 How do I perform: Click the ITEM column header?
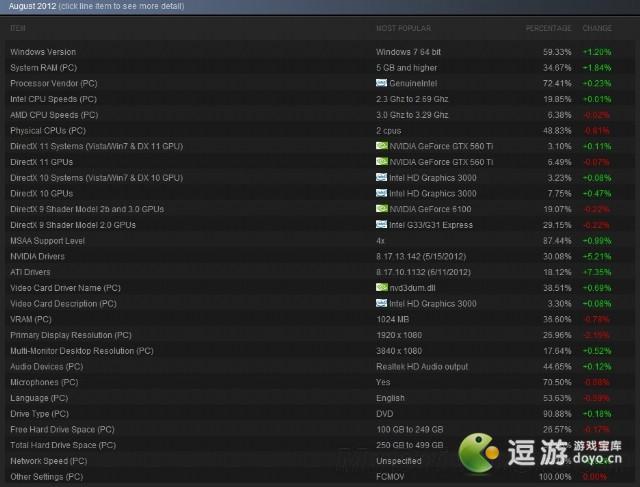[x=18, y=28]
